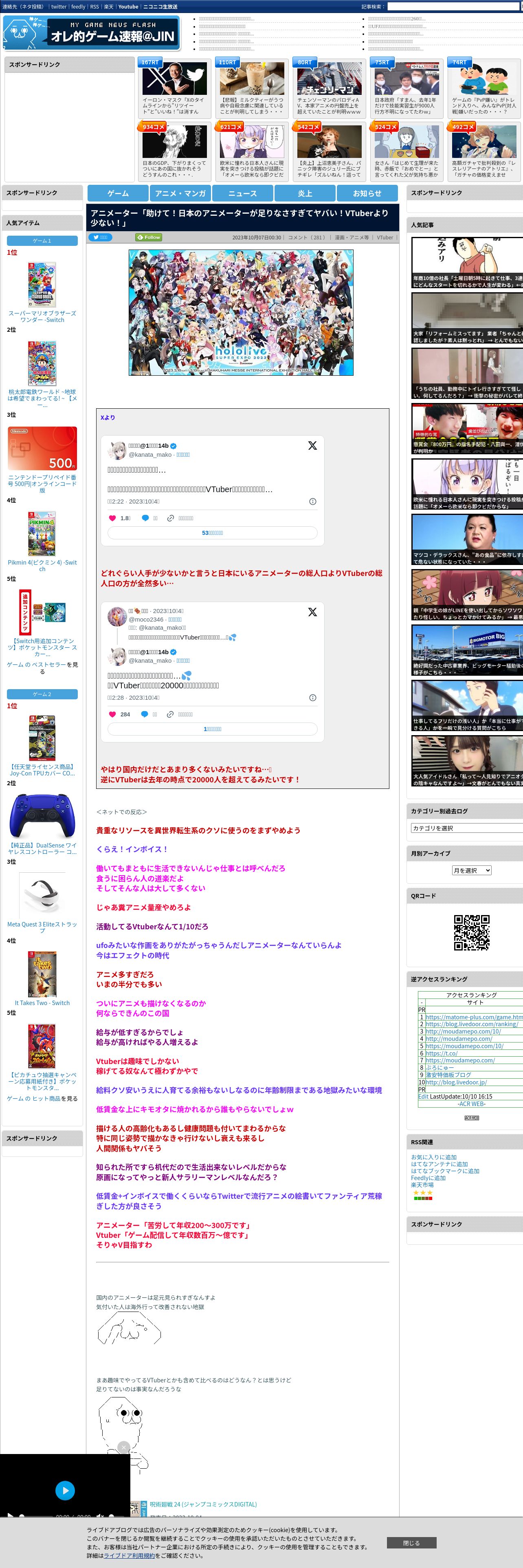Switch to 炎上 tab

point(305,193)
